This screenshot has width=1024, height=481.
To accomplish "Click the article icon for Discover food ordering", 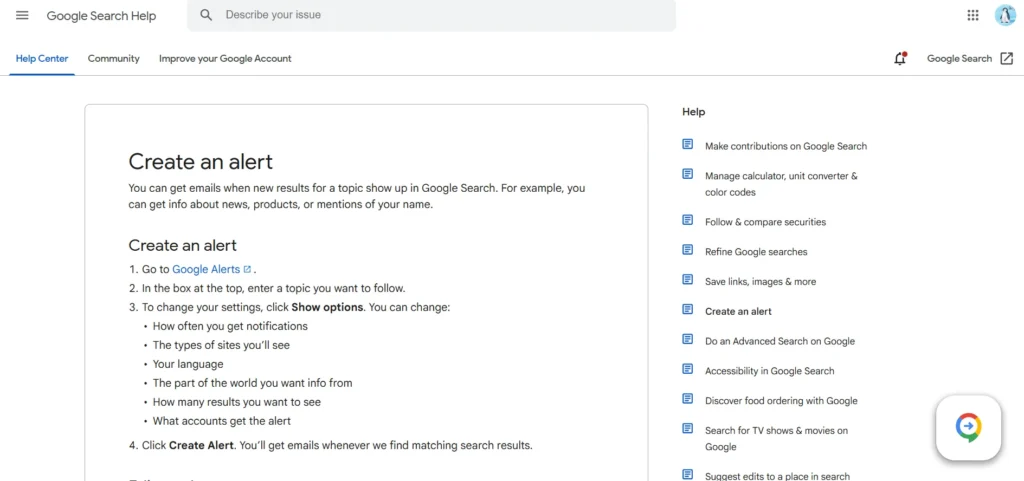I will pyautogui.click(x=688, y=399).
